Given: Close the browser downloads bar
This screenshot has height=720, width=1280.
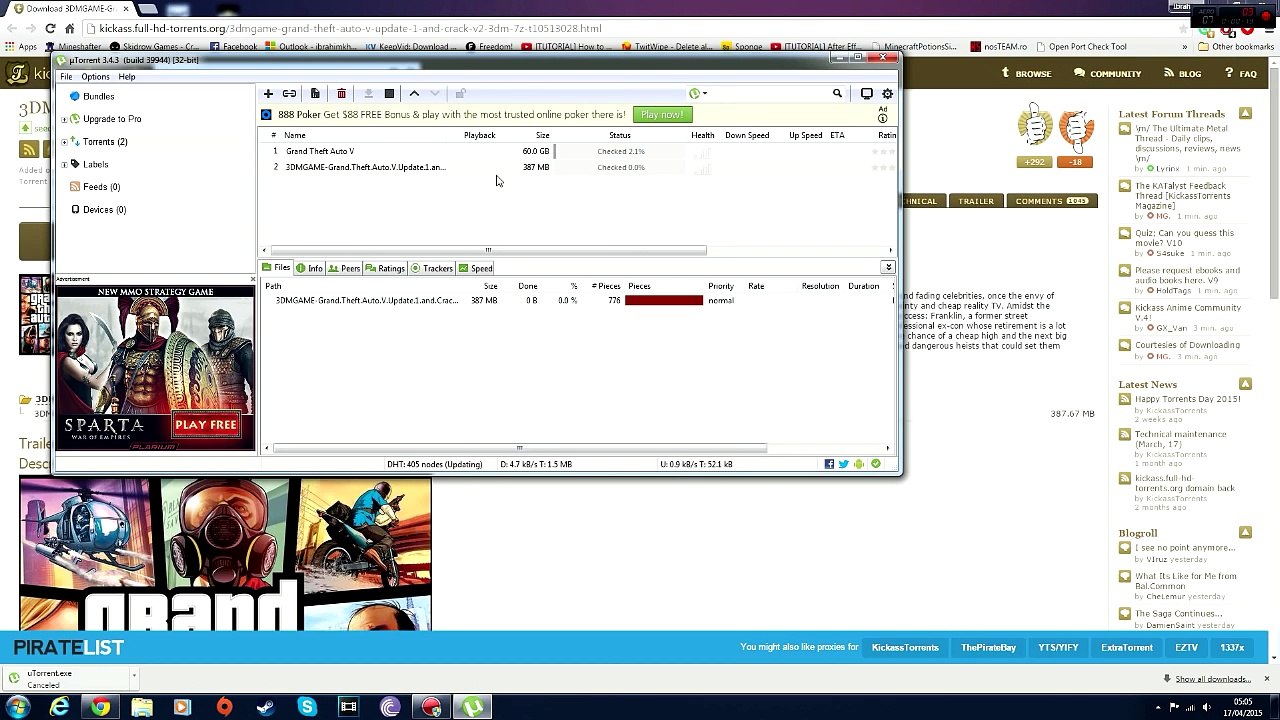Looking at the screenshot, I should (1266, 679).
